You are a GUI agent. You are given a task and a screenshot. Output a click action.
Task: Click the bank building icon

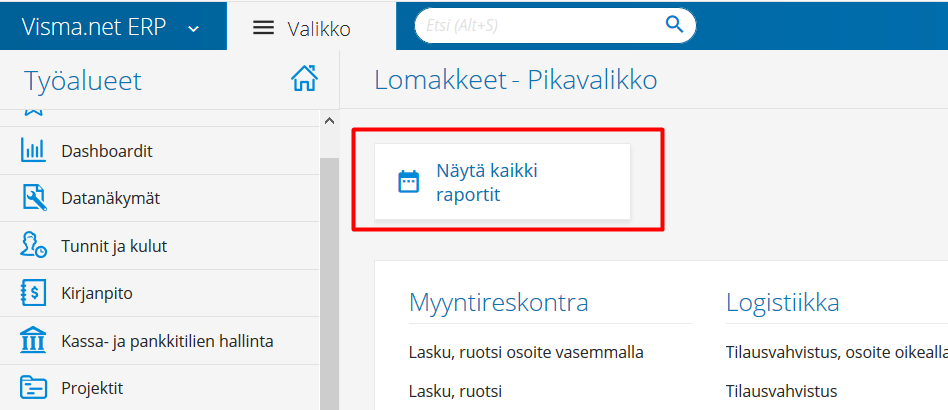[33, 341]
